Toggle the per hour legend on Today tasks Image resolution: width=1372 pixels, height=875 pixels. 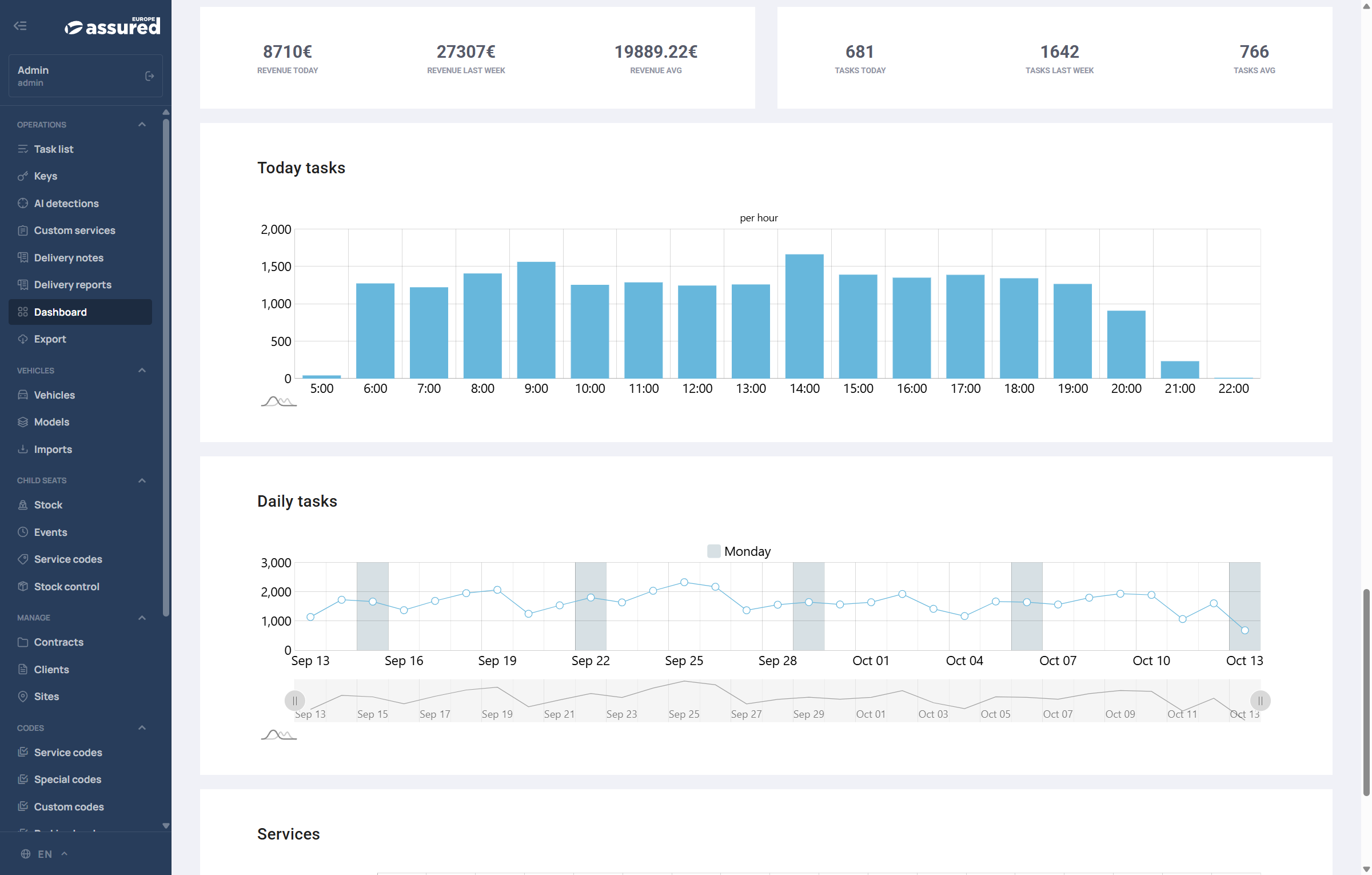click(759, 217)
